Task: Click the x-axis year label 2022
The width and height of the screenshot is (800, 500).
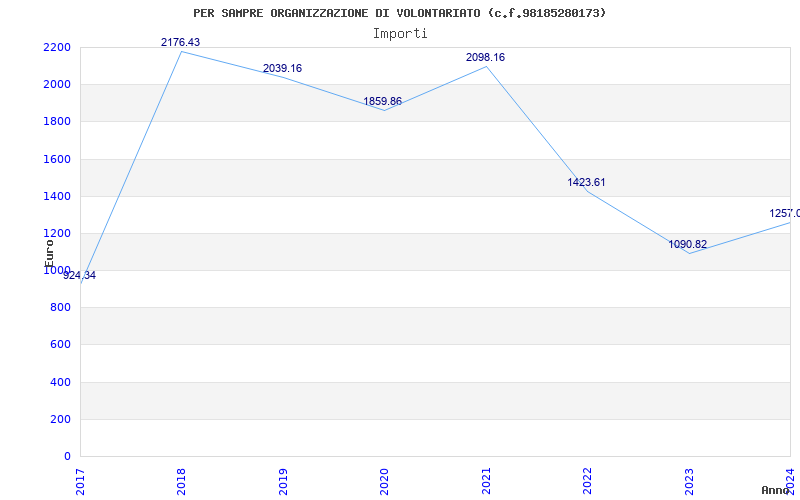Action: point(587,481)
